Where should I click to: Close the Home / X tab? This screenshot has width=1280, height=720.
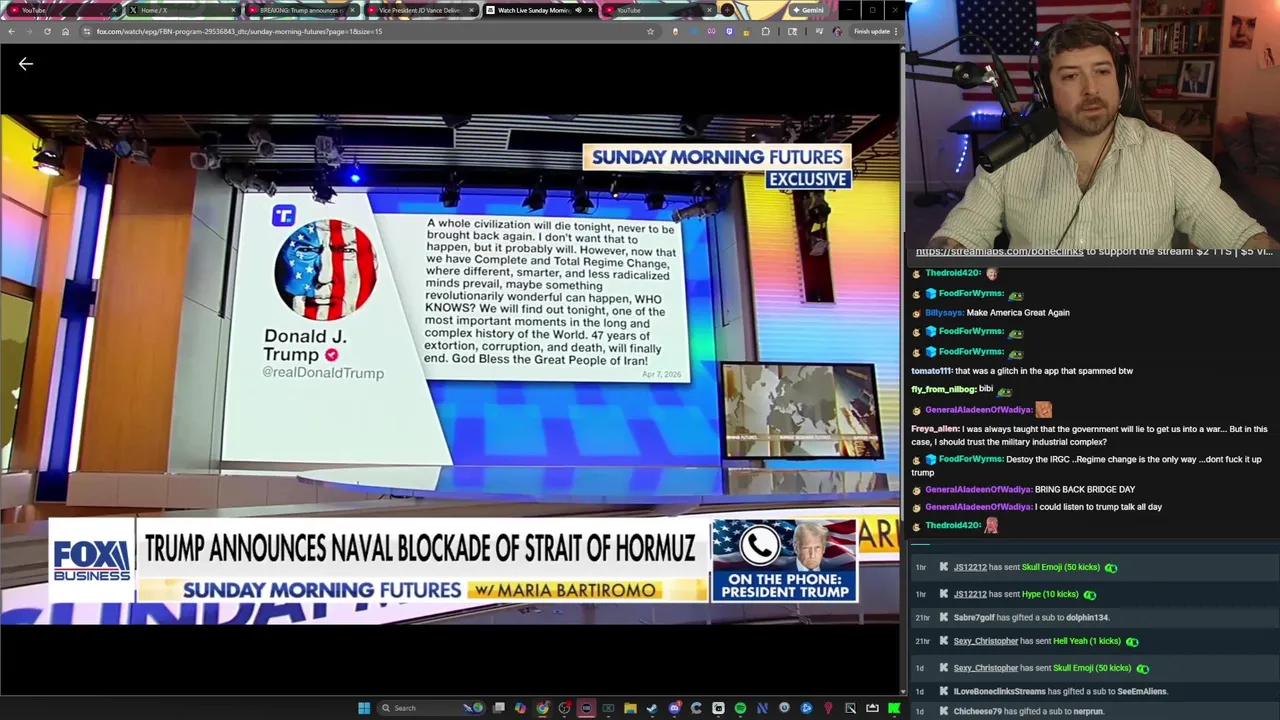233,10
